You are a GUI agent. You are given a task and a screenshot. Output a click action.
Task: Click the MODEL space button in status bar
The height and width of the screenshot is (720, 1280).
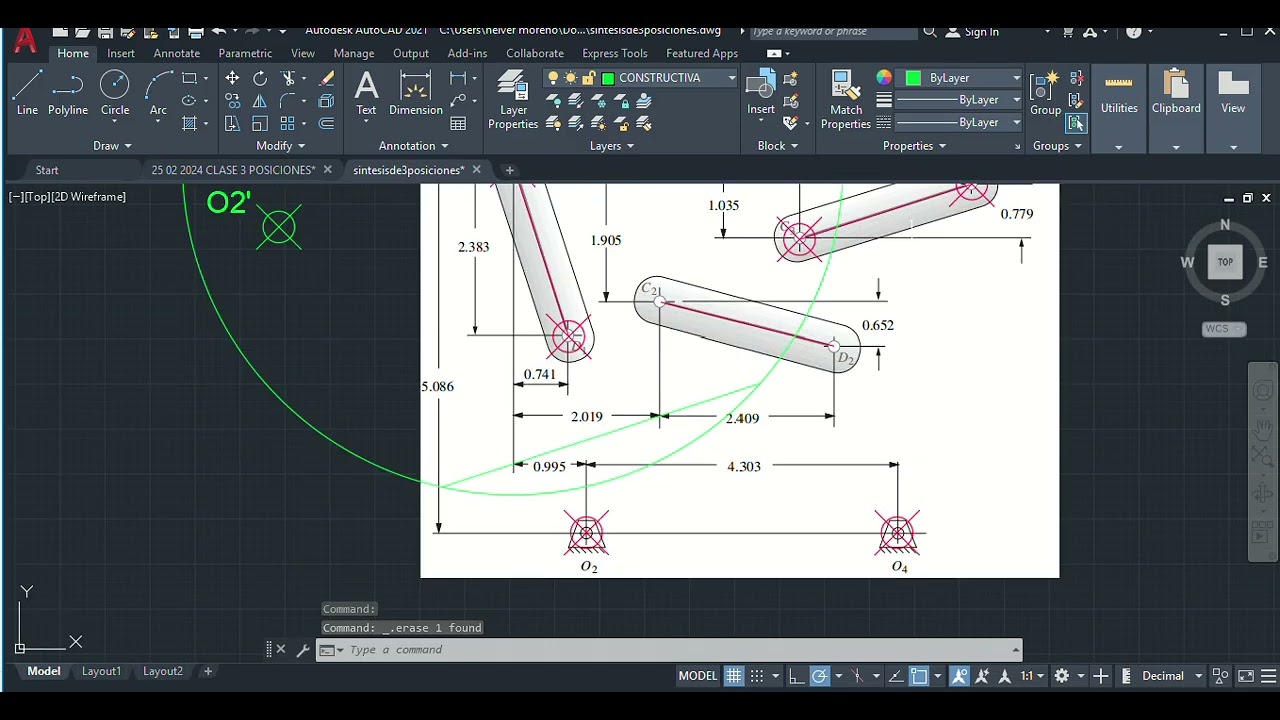click(x=698, y=676)
